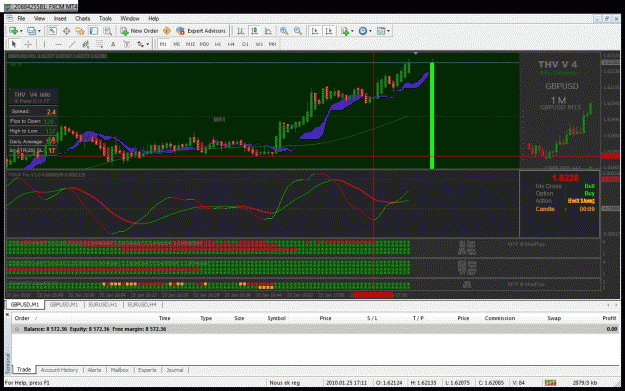The width and height of the screenshot is (625, 391).
Task: Open the Journal terminal tab
Action: click(x=175, y=370)
